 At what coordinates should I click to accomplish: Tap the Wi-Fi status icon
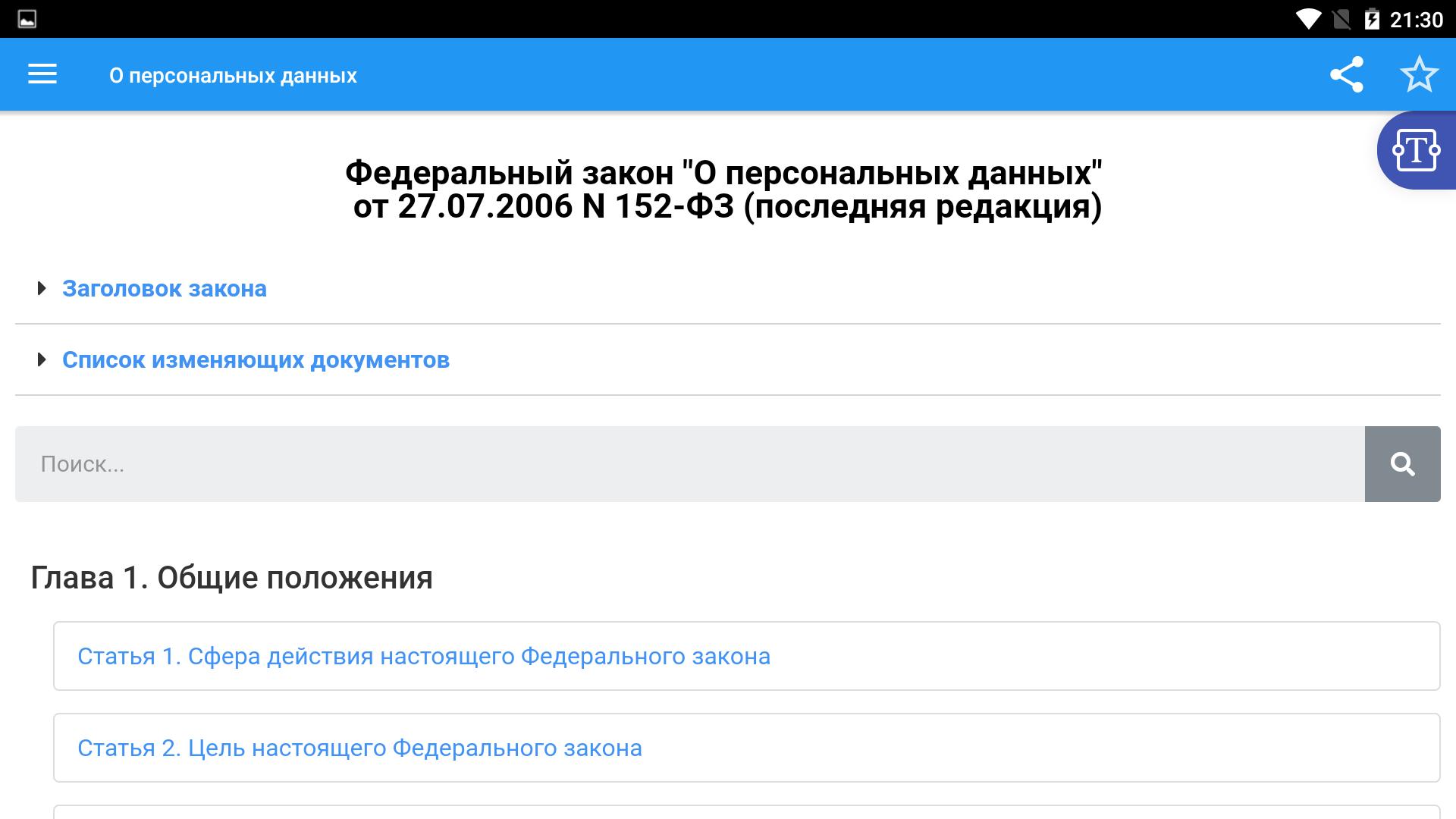(x=1307, y=19)
